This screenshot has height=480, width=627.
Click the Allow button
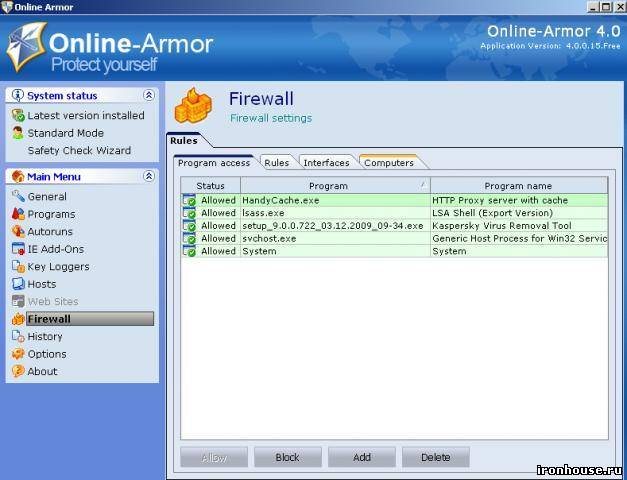(x=214, y=457)
